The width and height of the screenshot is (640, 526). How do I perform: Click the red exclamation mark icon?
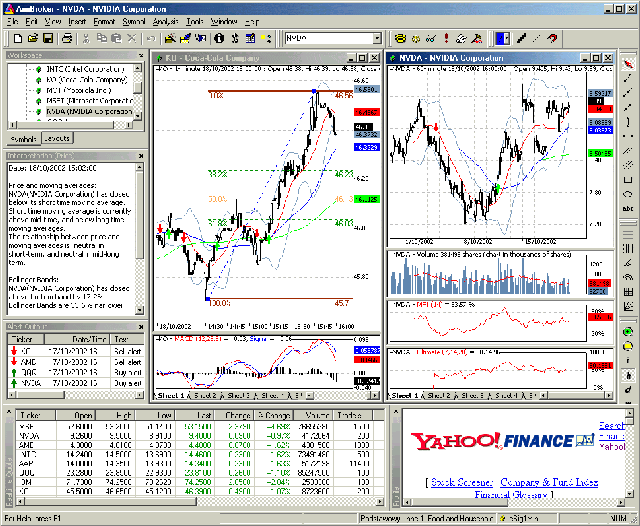click(x=446, y=38)
